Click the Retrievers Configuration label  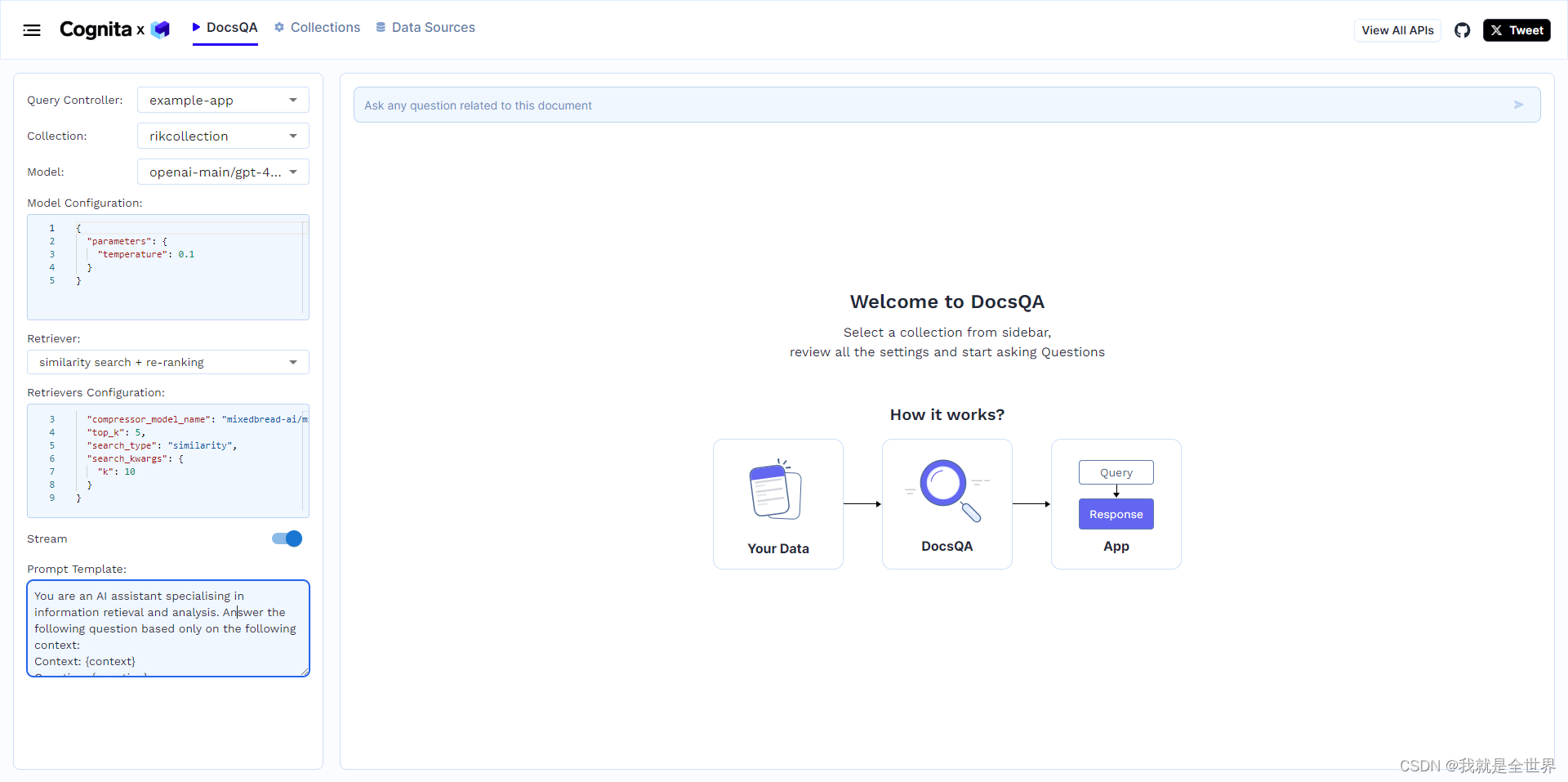point(96,392)
